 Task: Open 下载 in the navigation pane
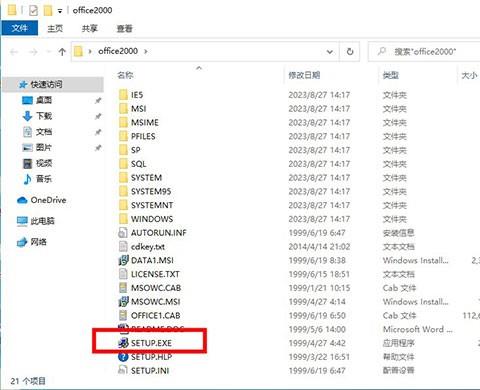point(44,116)
